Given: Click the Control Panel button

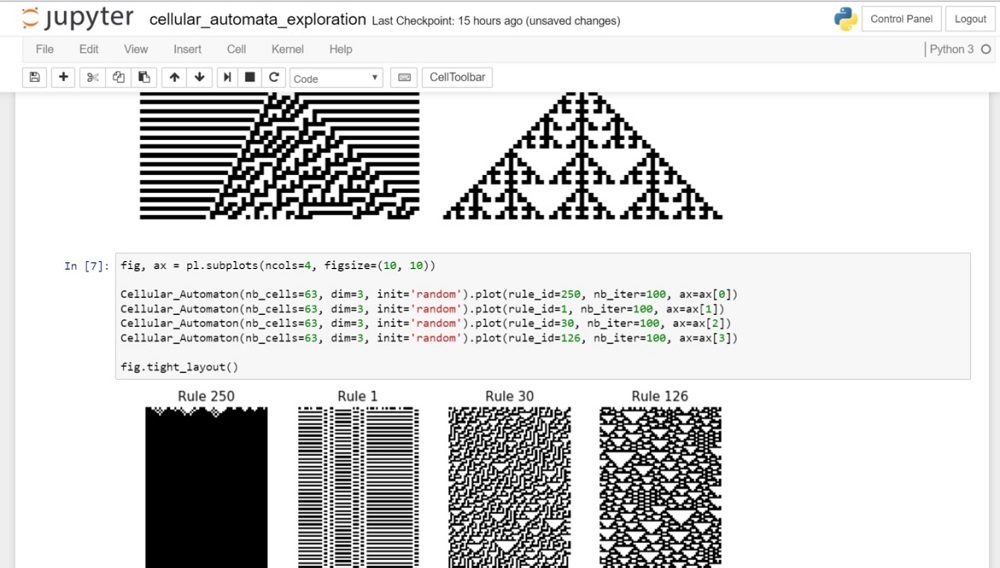Looking at the screenshot, I should [x=901, y=19].
